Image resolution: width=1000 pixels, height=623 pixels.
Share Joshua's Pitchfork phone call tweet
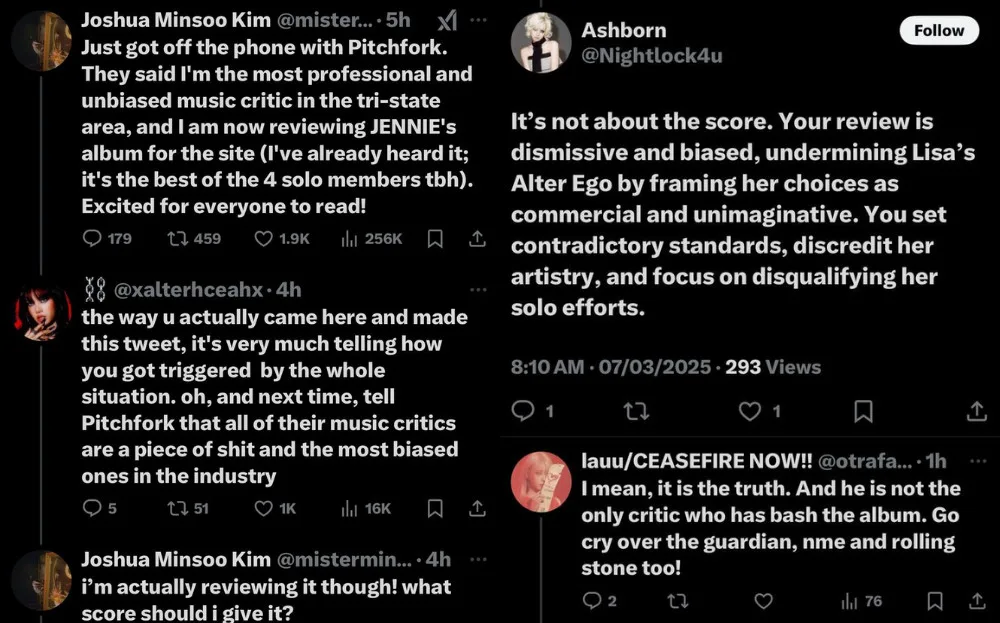click(x=478, y=238)
